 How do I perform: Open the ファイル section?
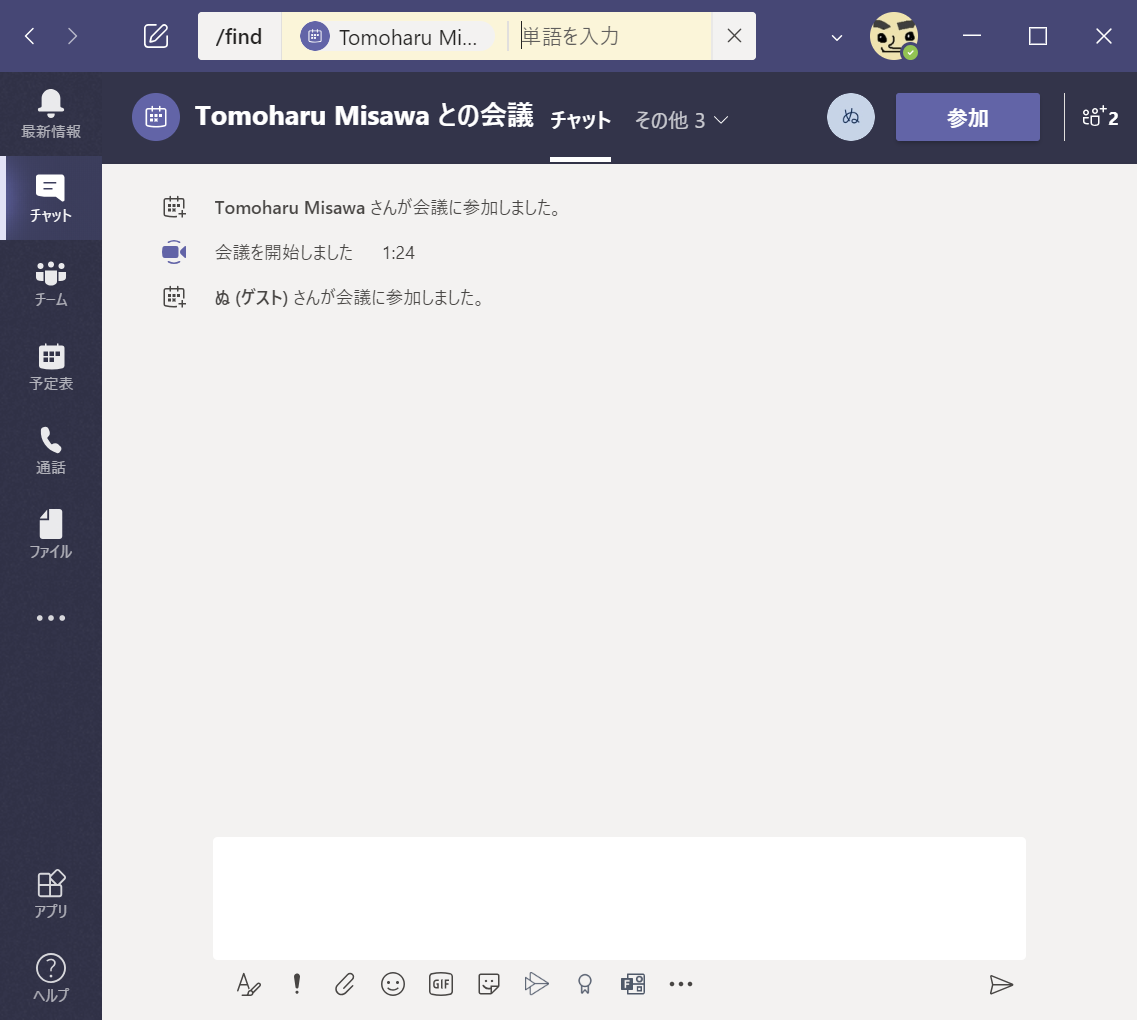[x=51, y=535]
